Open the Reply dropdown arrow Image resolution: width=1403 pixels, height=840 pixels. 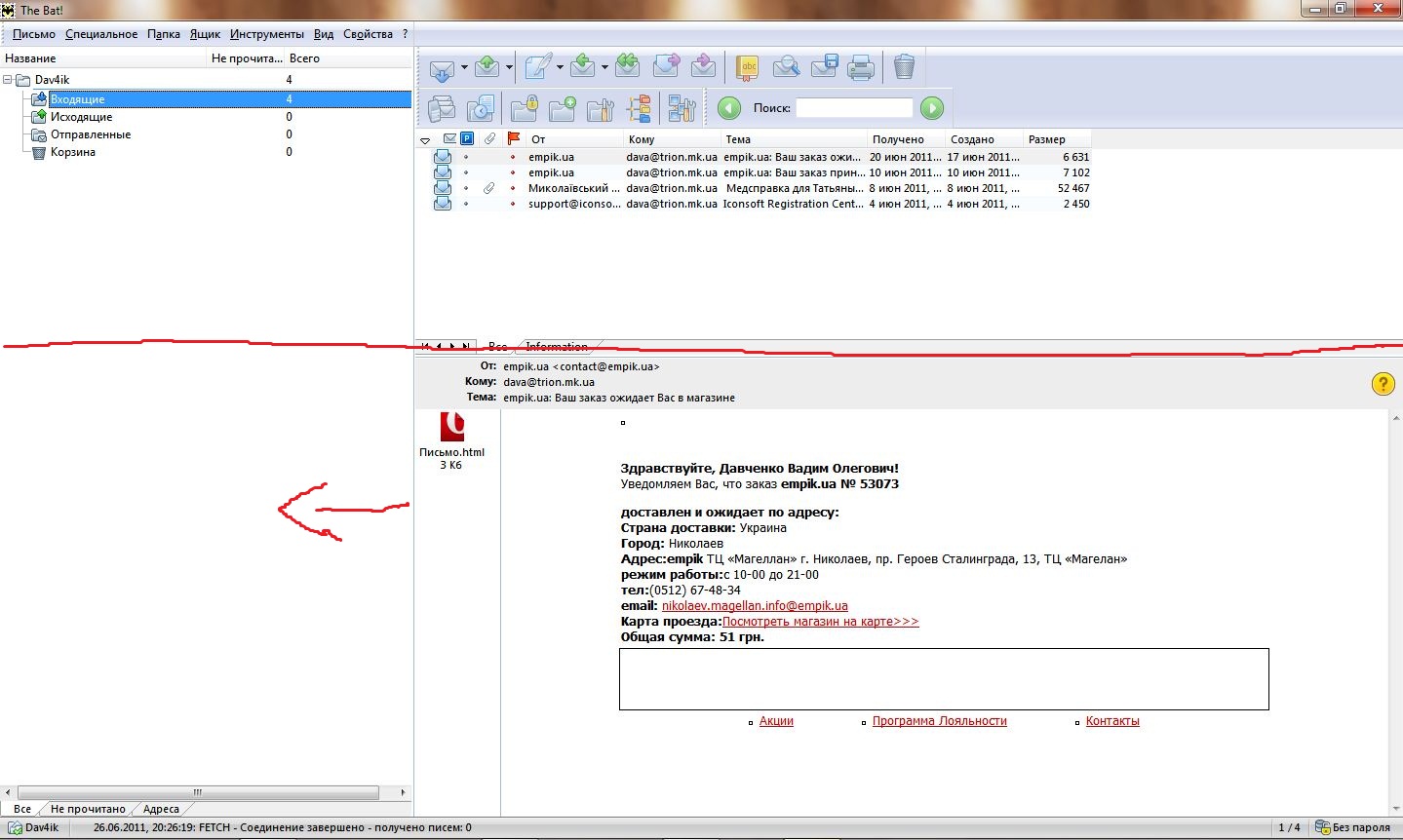coord(604,67)
